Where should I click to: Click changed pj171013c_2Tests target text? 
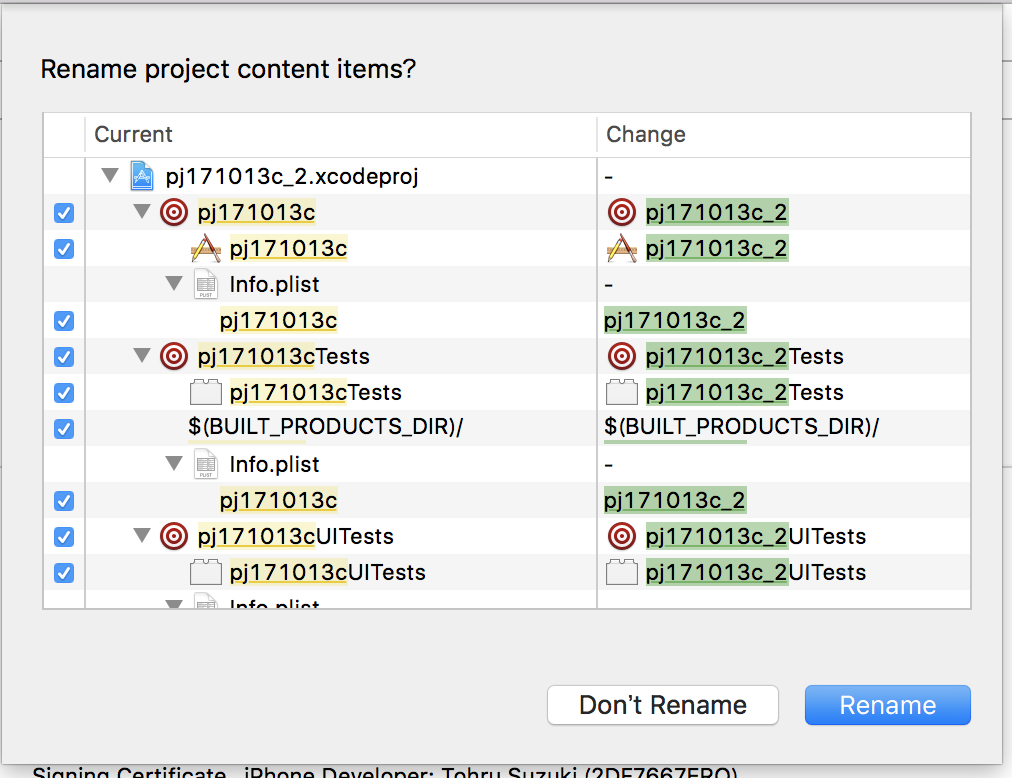point(745,356)
